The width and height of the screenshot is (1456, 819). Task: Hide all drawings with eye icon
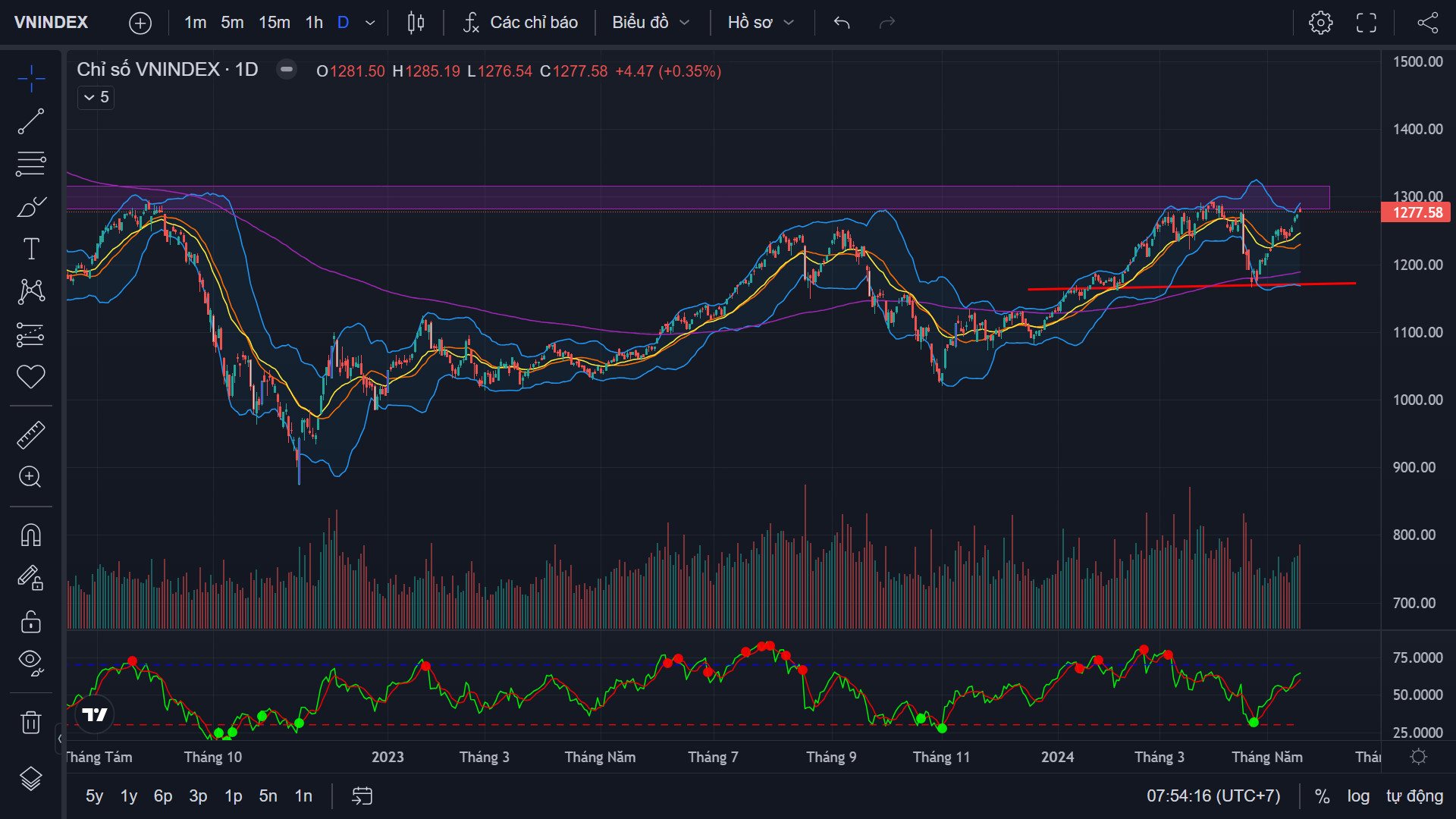click(x=31, y=662)
